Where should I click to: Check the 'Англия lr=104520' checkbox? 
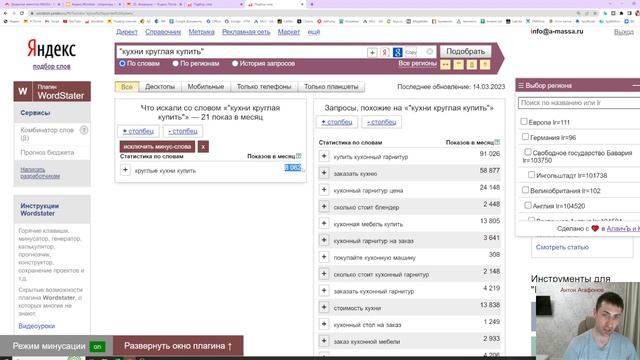(528, 205)
